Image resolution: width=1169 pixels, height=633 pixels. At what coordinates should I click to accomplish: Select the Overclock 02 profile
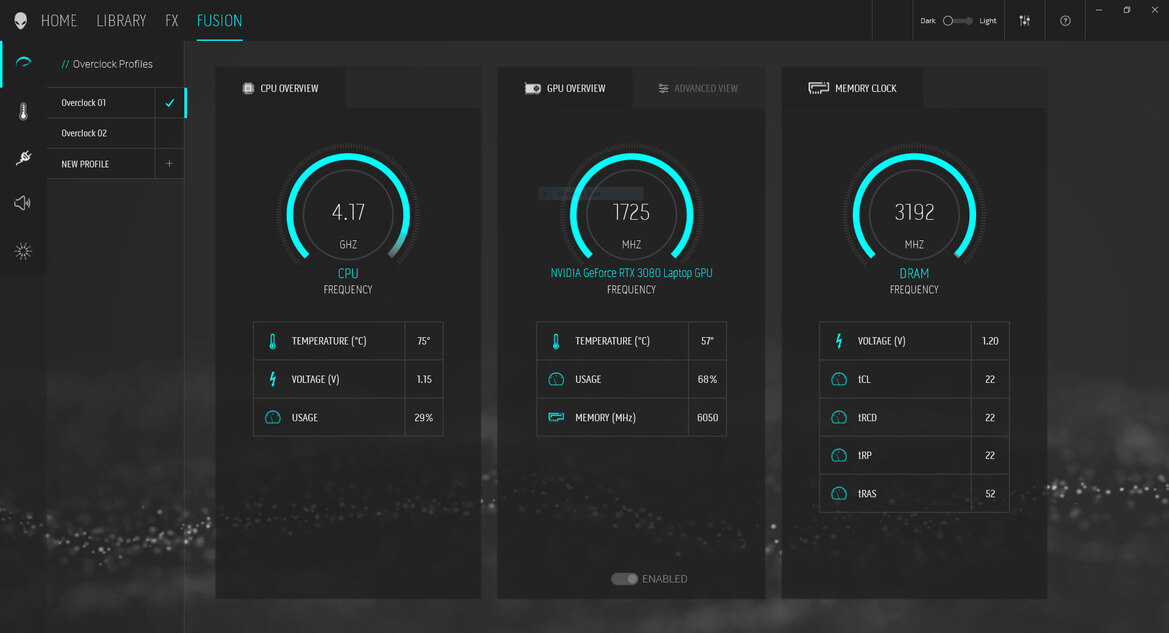(100, 133)
